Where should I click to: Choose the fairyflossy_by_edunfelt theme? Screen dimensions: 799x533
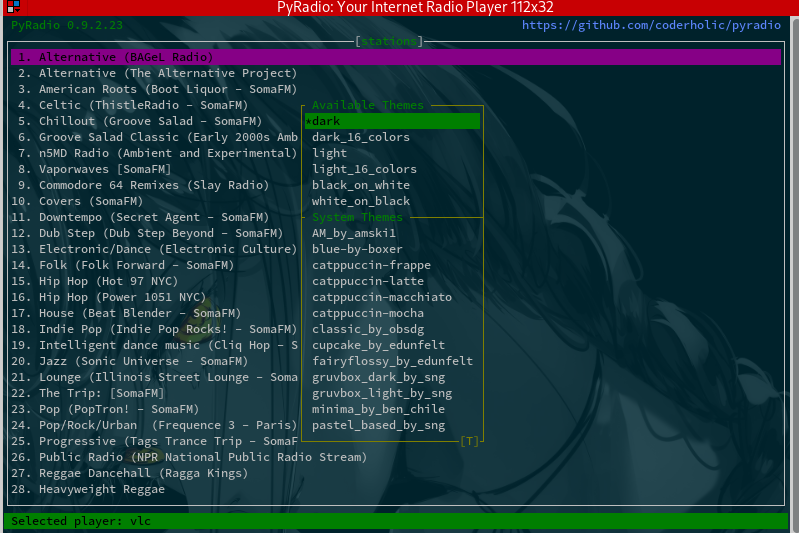point(392,361)
